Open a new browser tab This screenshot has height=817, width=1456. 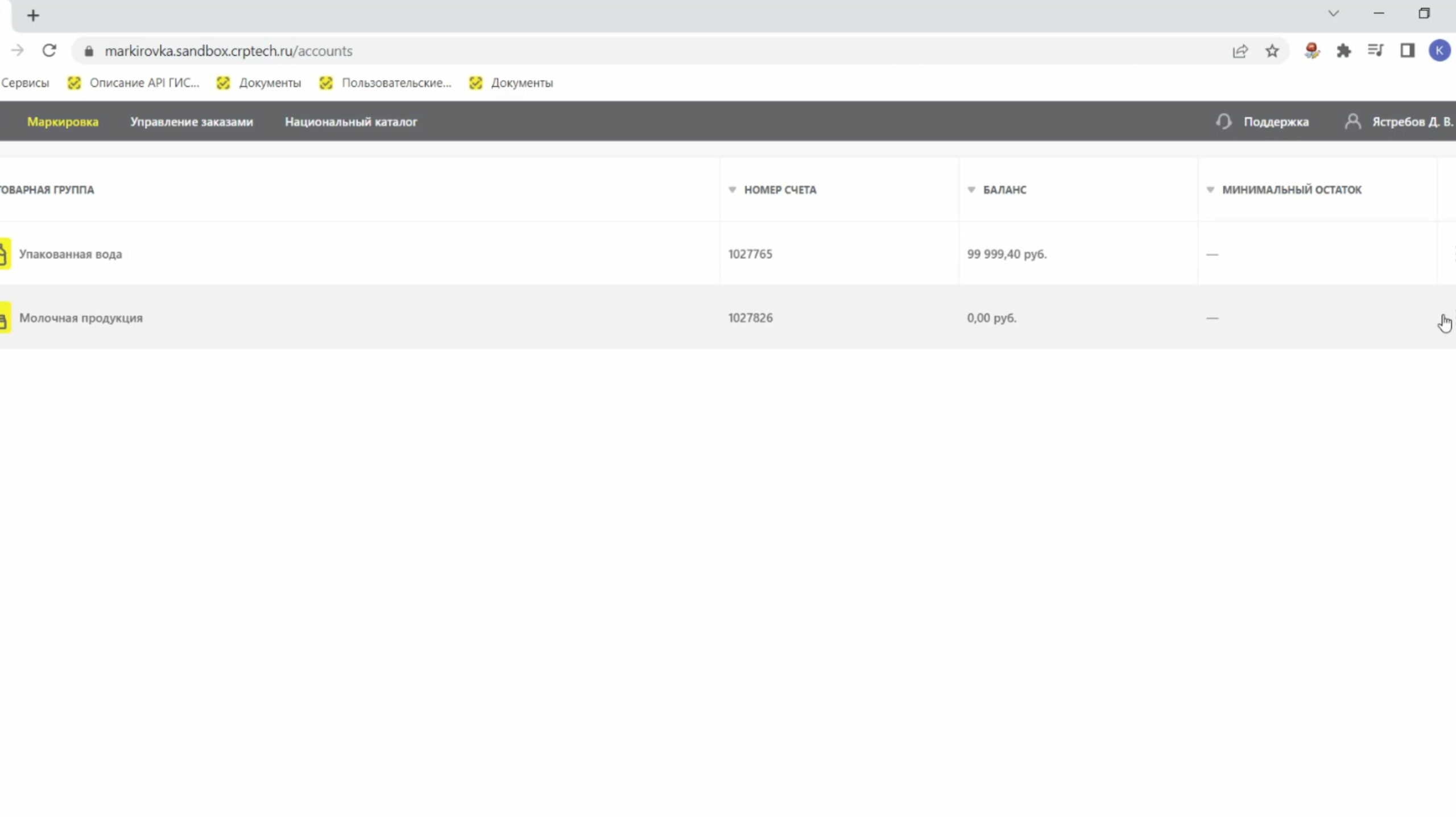(x=33, y=15)
